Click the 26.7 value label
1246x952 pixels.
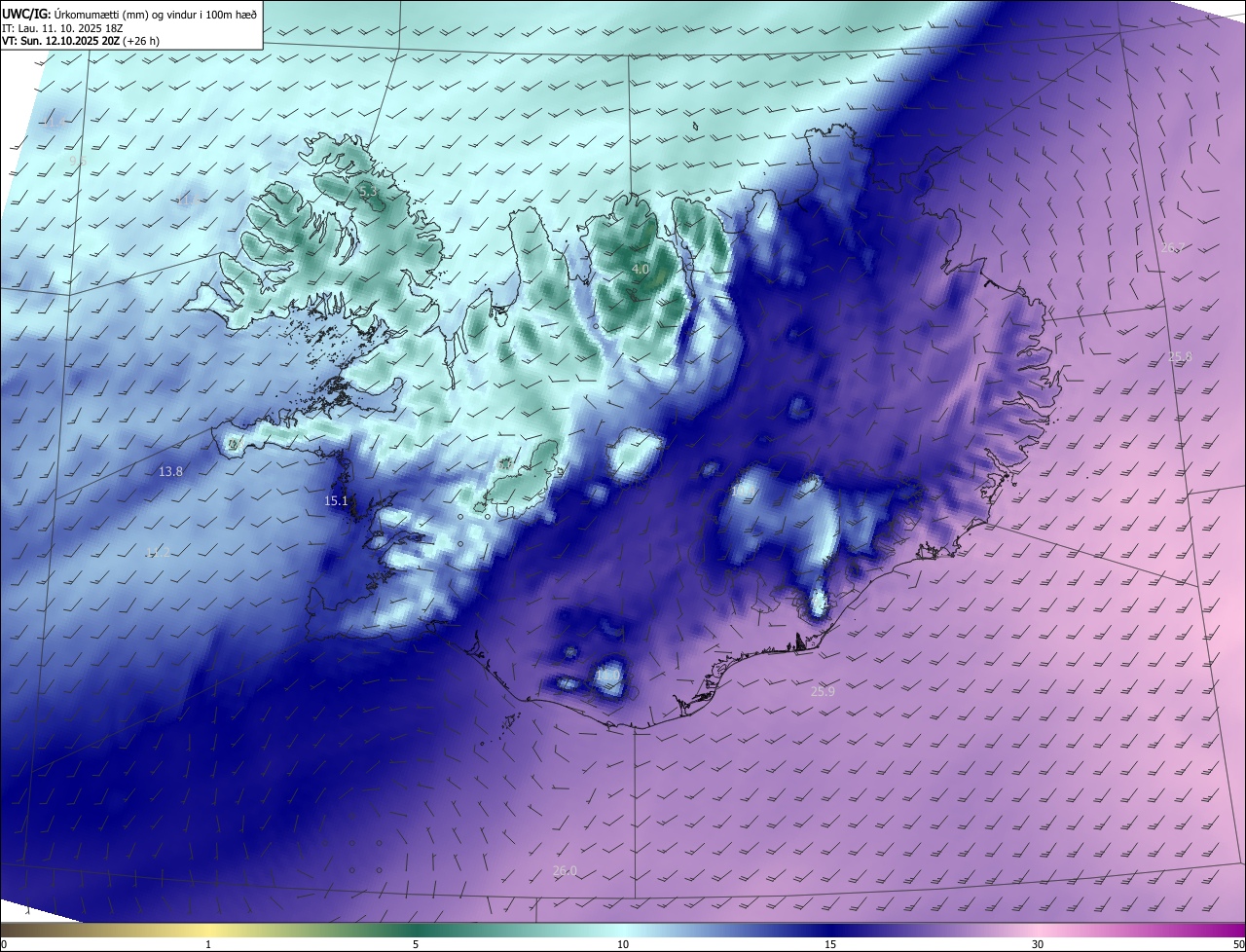(x=1173, y=247)
